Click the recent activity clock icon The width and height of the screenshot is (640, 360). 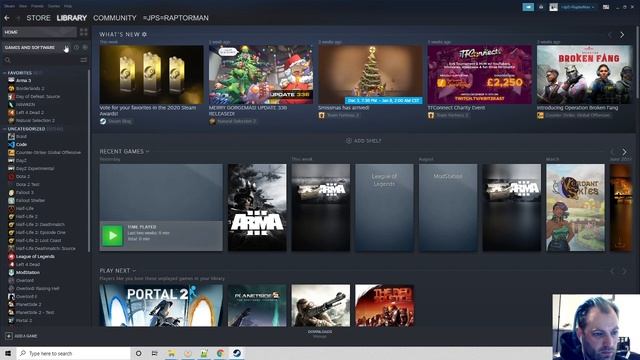pos(76,47)
